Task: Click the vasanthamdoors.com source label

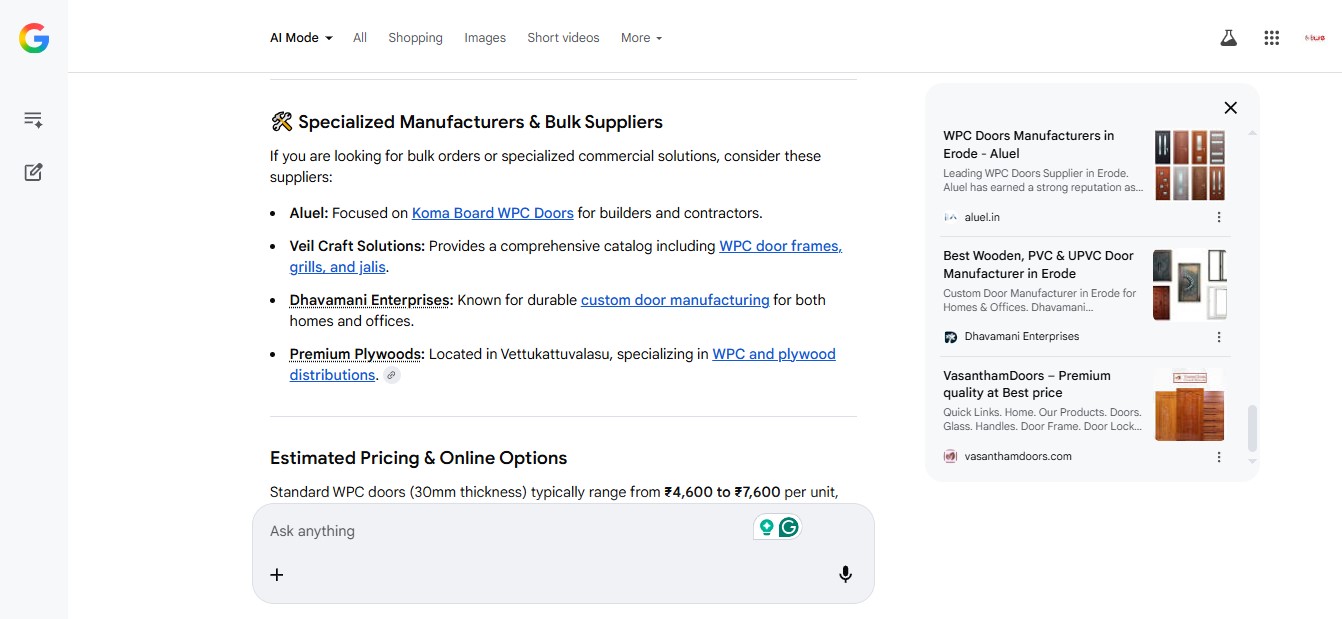Action: point(1018,457)
